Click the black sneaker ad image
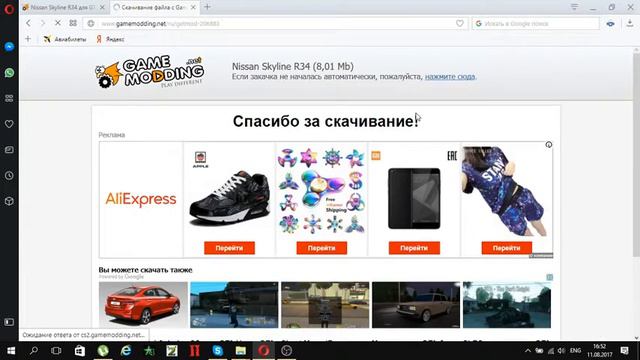 [229, 198]
